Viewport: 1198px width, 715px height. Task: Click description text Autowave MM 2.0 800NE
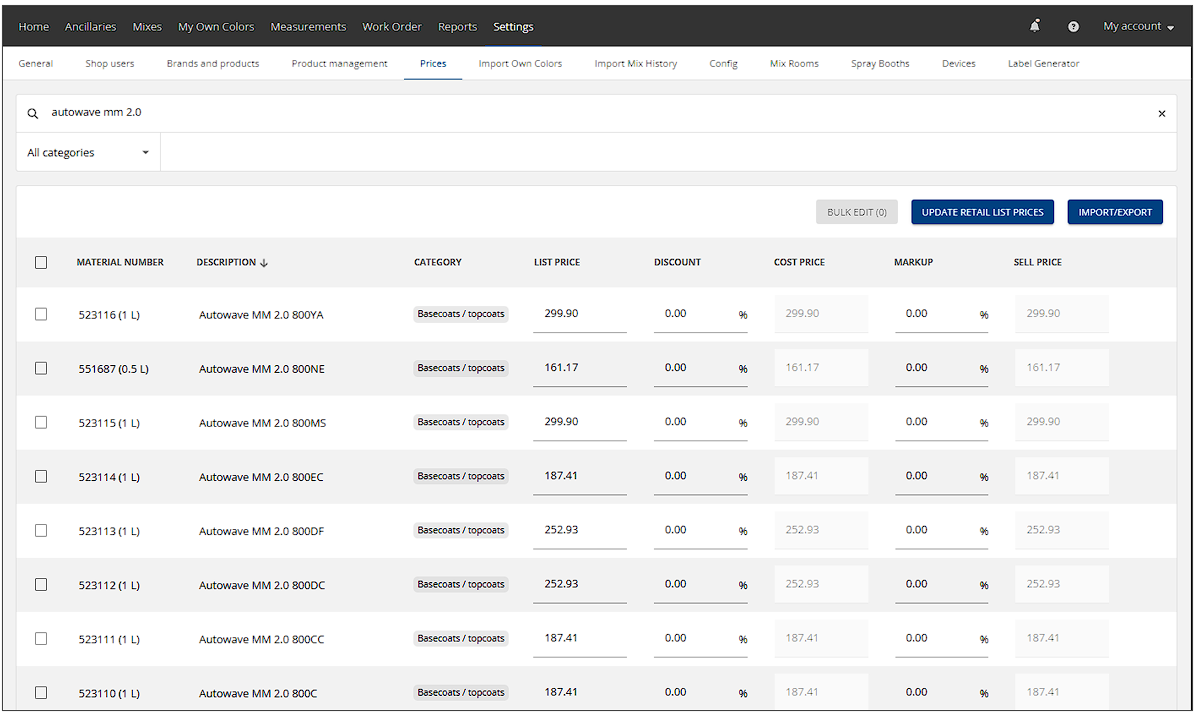(261, 369)
